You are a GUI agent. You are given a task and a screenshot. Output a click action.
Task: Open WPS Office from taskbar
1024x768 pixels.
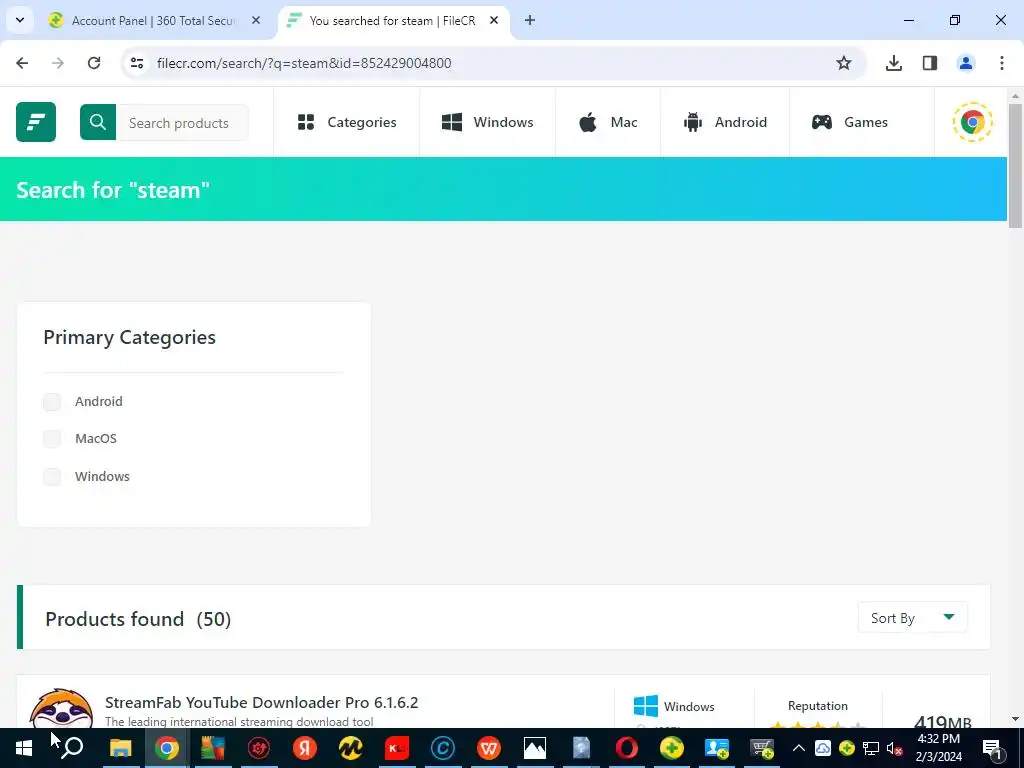pyautogui.click(x=488, y=748)
